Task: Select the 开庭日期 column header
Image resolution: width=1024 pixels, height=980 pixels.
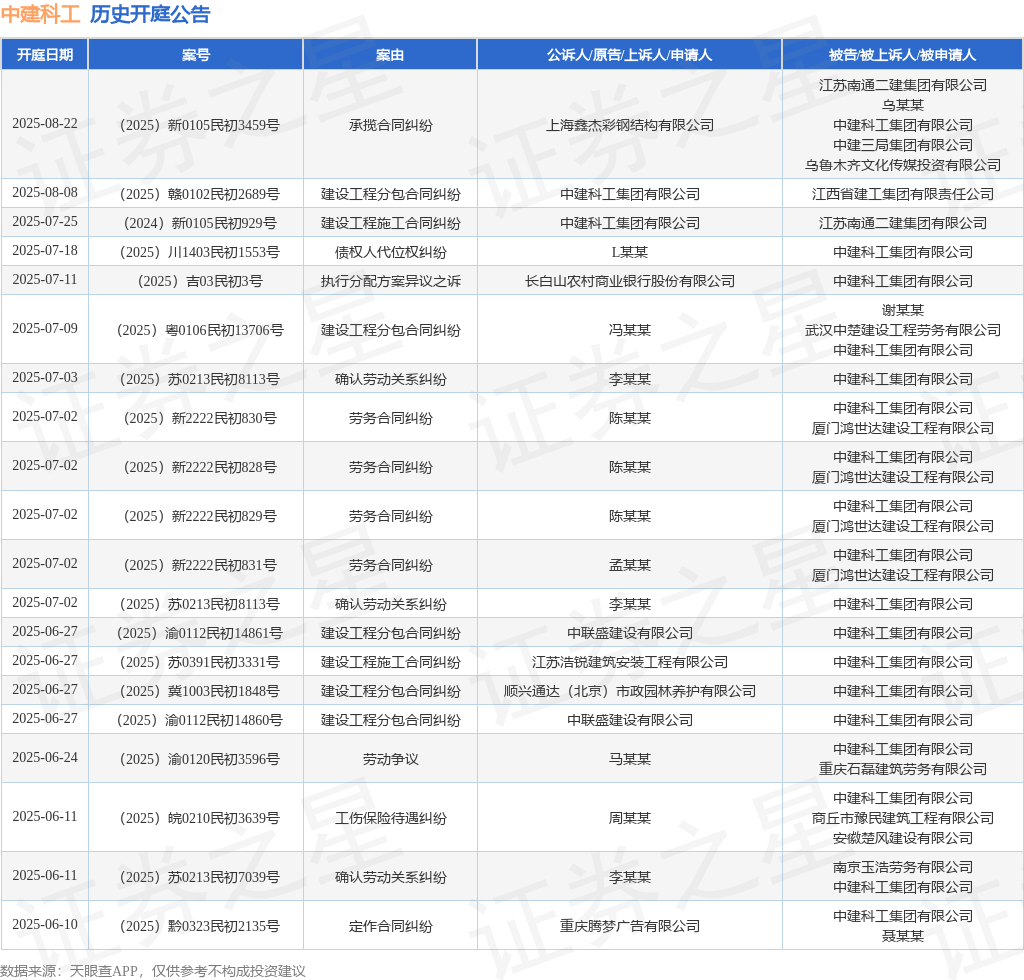Action: pyautogui.click(x=44, y=55)
